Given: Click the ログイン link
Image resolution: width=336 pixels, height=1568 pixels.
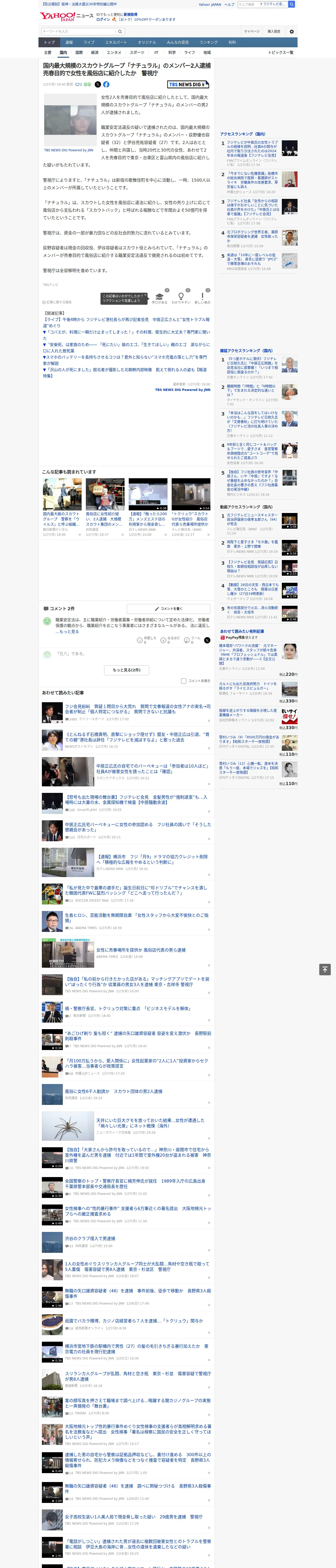Looking at the screenshot, I should tap(103, 20).
